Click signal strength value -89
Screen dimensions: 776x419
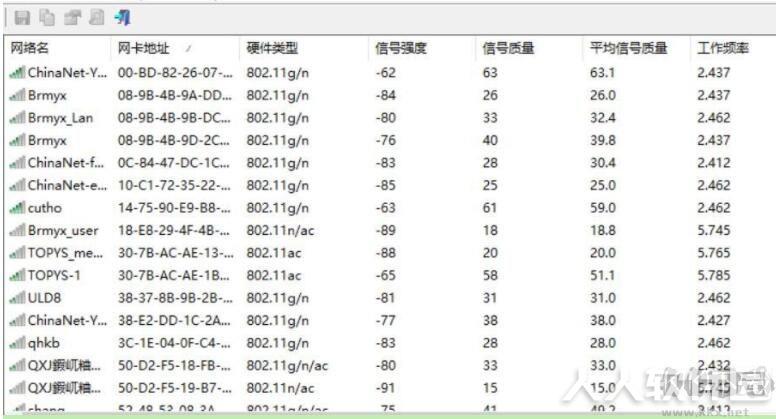click(386, 231)
